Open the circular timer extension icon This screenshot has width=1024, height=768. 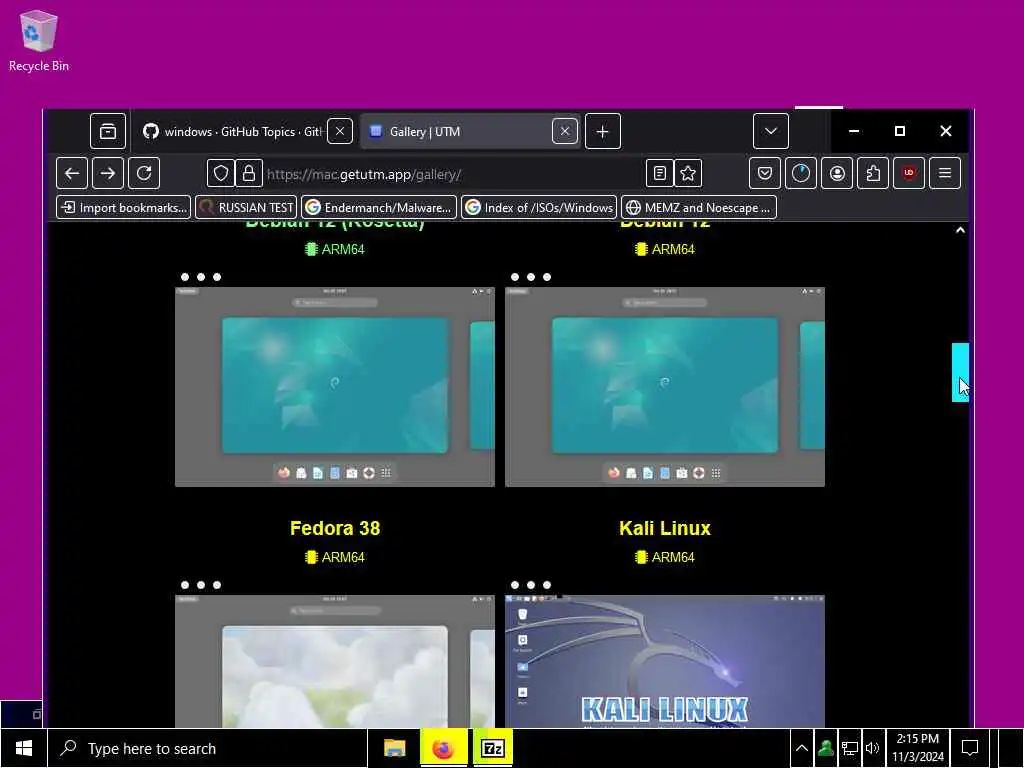pos(801,173)
